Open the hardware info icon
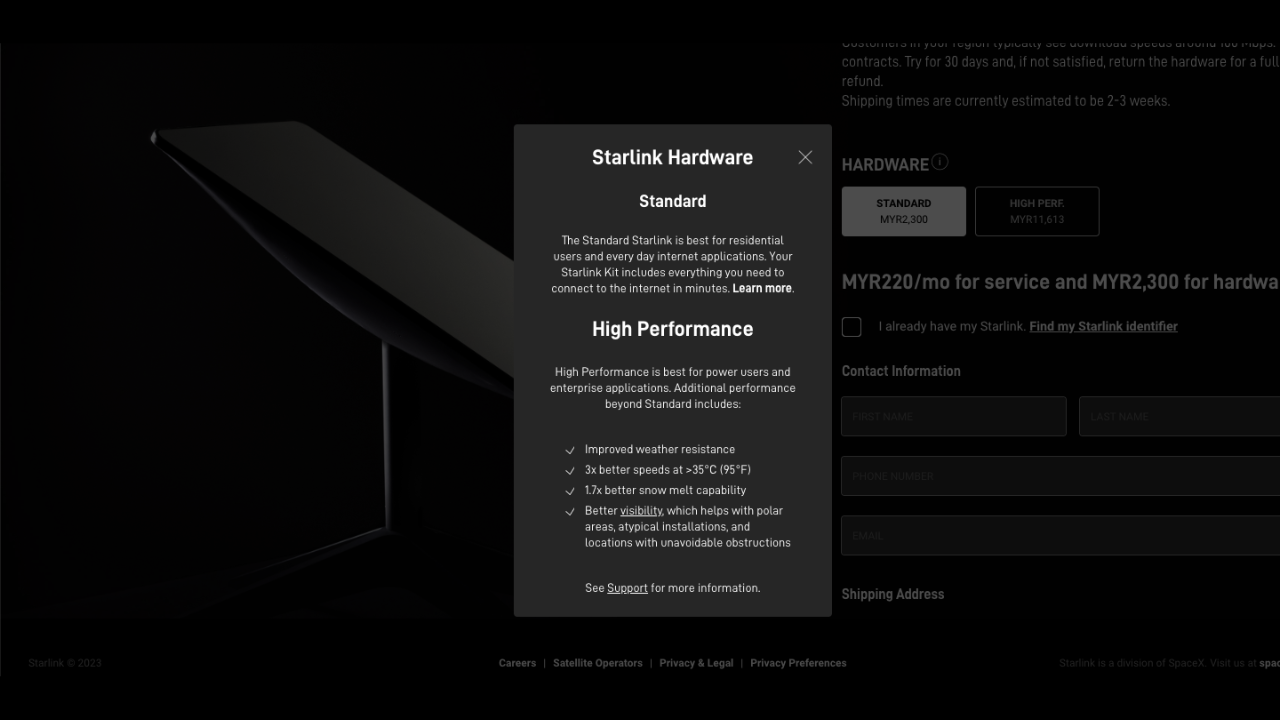1280x720 pixels. point(940,162)
